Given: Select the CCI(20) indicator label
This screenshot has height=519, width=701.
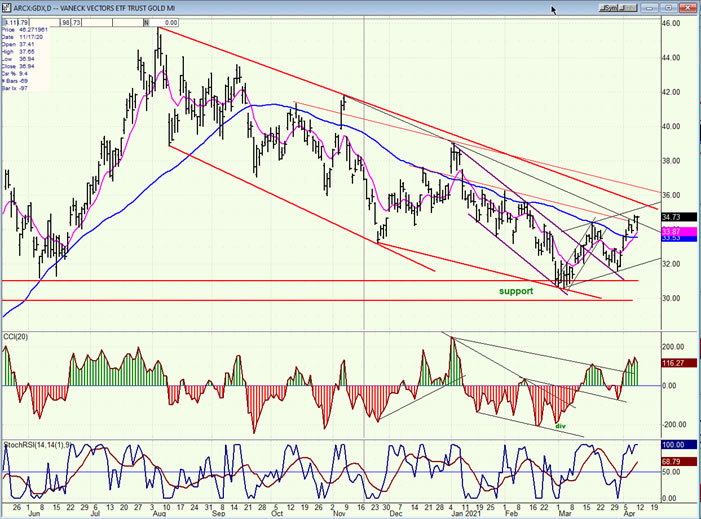Looking at the screenshot, I should (x=15, y=334).
